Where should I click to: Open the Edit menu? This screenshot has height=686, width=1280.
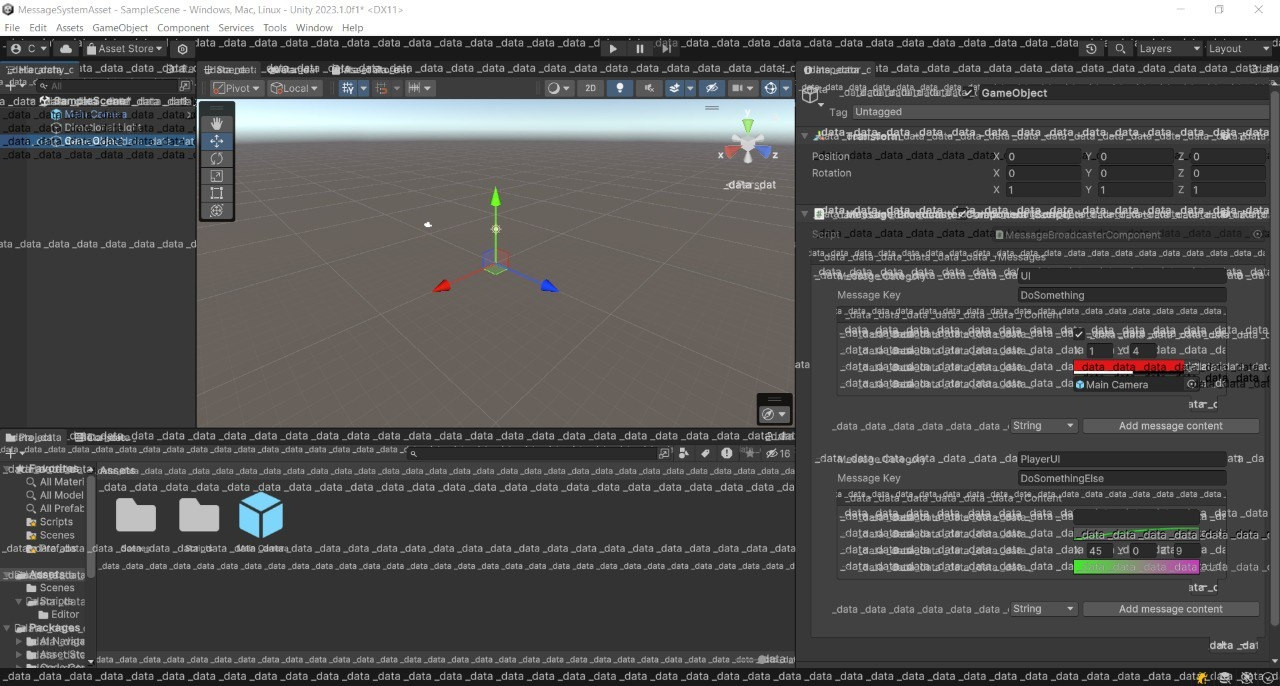38,28
